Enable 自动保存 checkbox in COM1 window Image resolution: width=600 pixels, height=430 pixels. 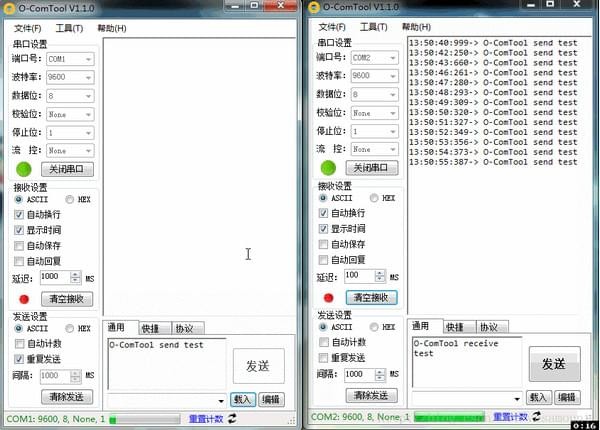point(20,245)
